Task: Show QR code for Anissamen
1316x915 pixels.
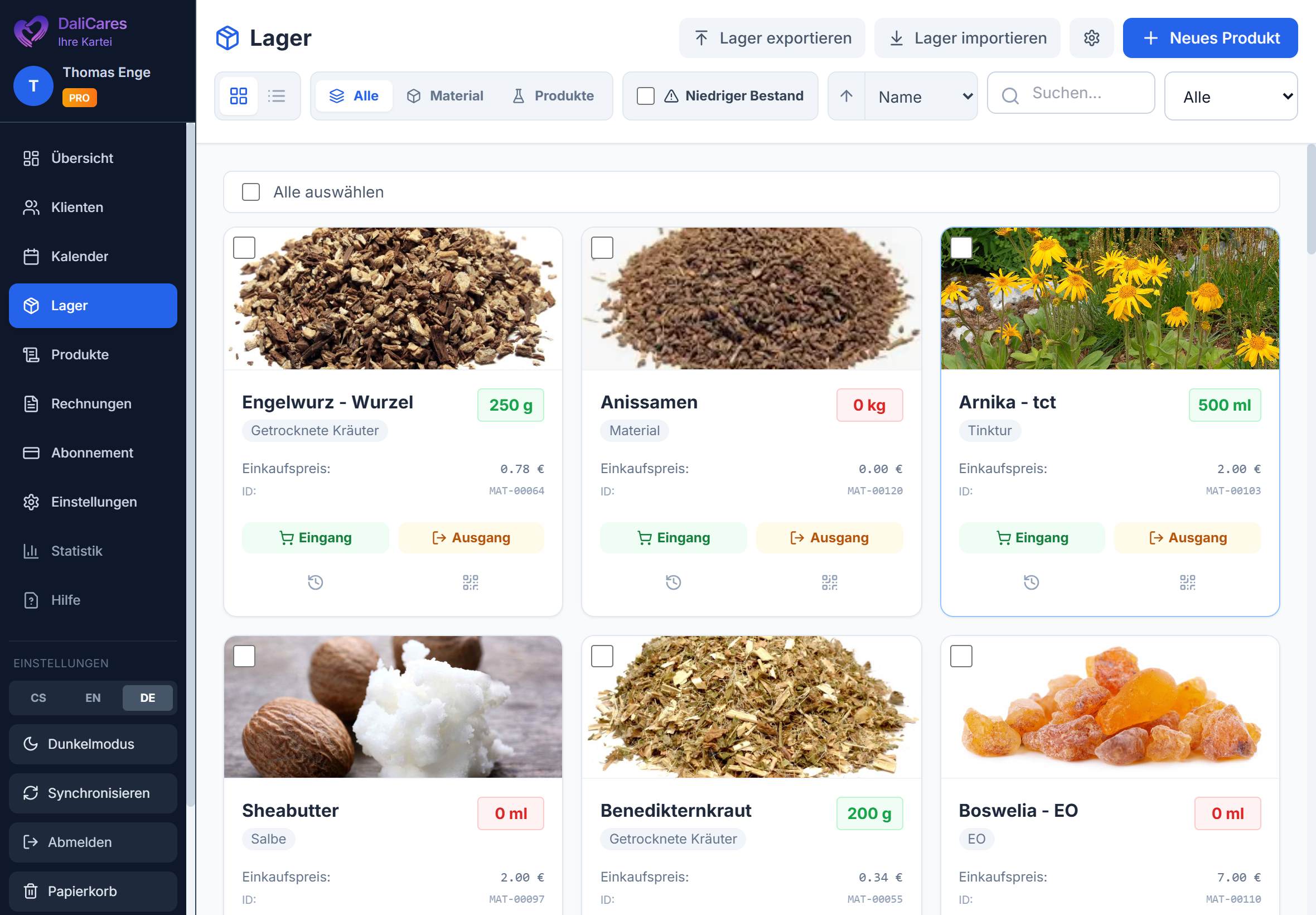Action: (x=829, y=582)
